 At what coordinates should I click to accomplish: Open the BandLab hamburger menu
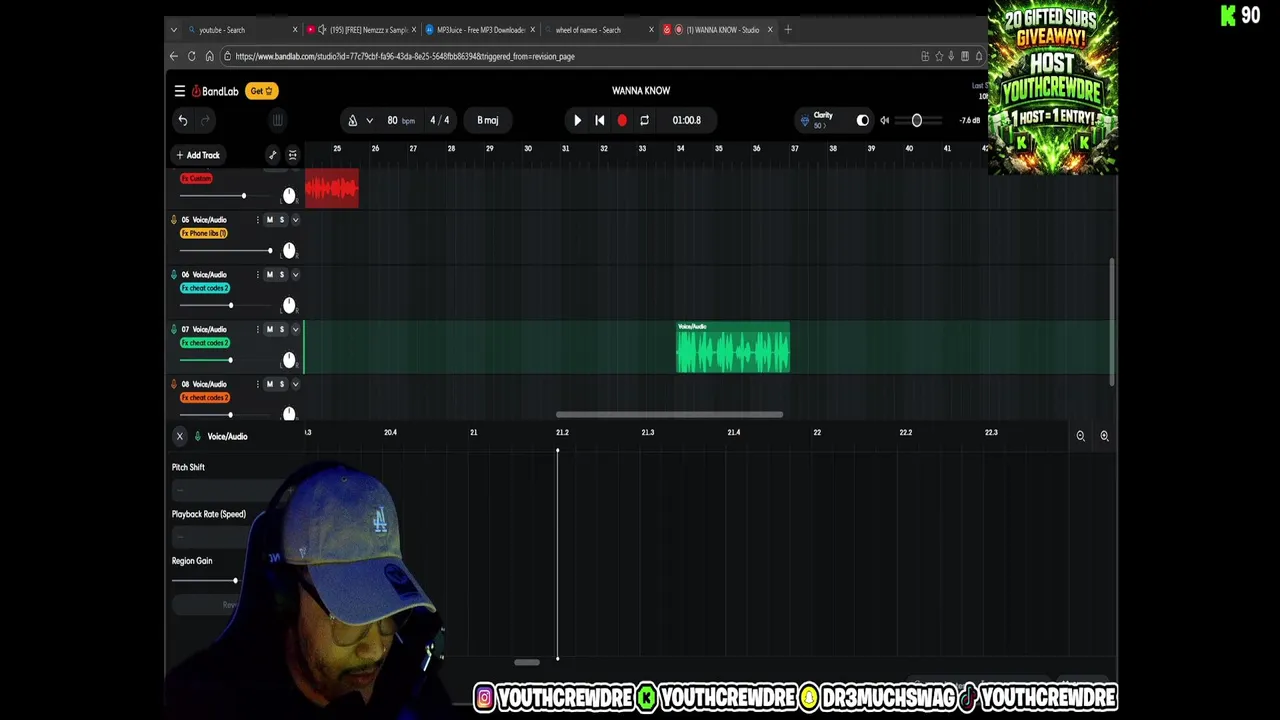click(180, 91)
